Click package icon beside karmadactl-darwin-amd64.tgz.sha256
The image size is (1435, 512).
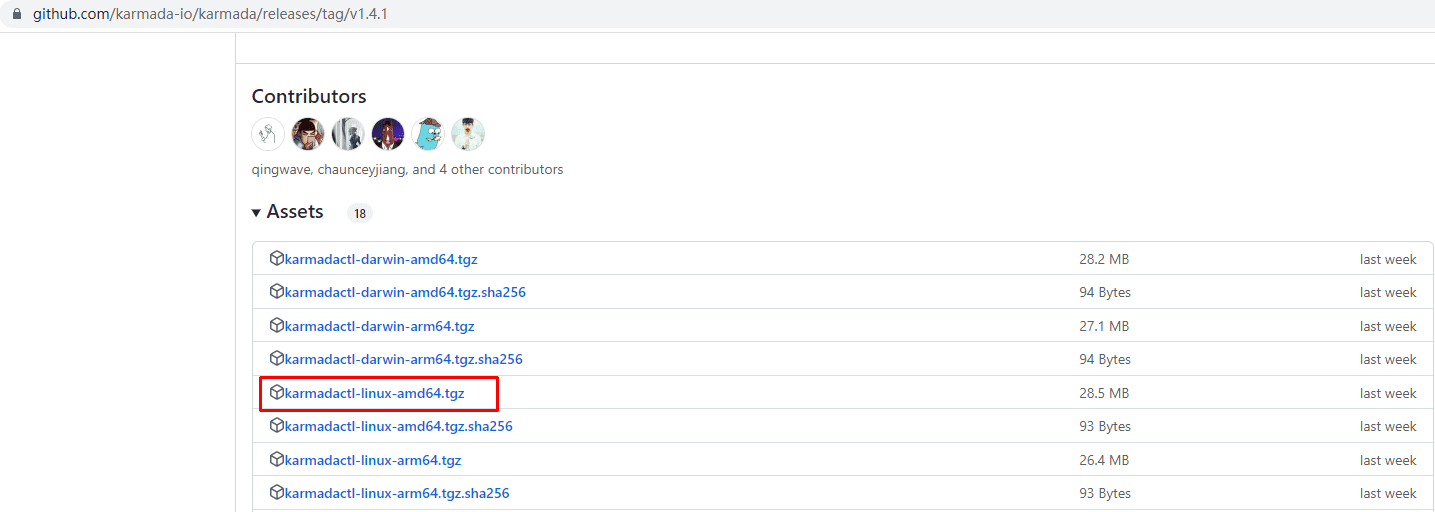[277, 291]
